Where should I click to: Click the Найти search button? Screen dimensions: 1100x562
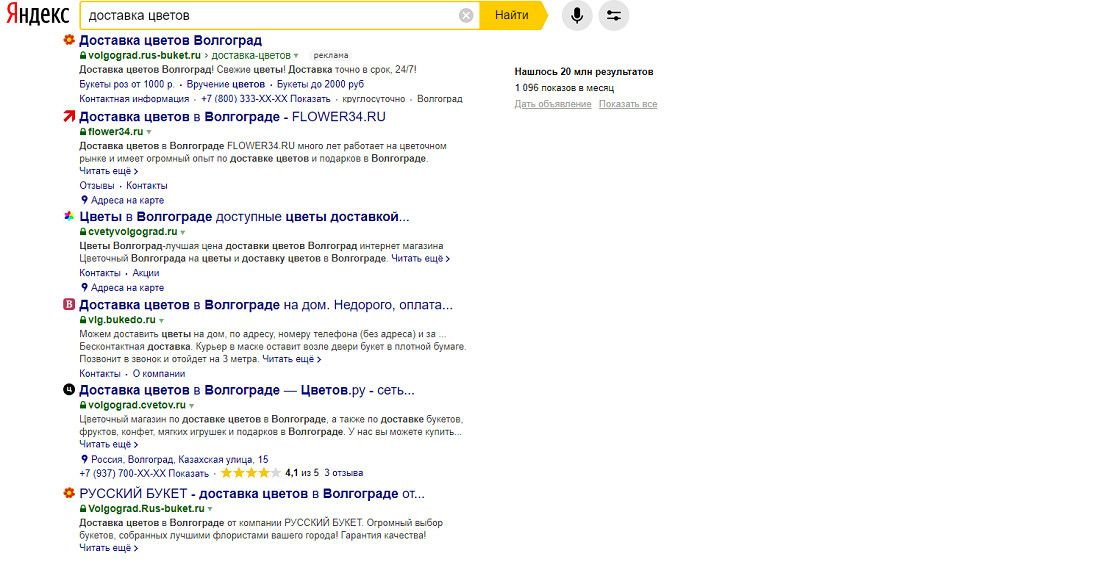[x=512, y=15]
